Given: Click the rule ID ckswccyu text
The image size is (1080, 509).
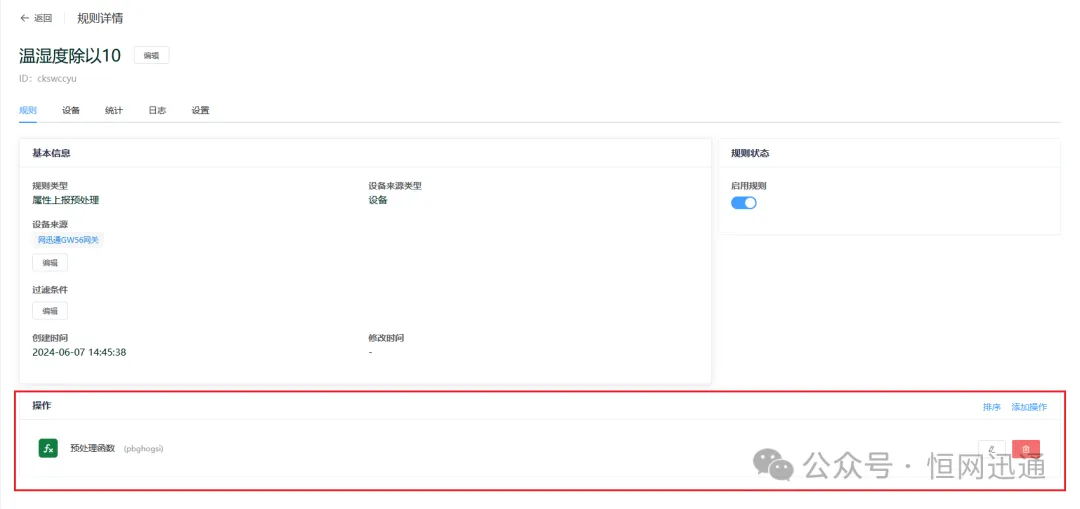Looking at the screenshot, I should coord(56,78).
